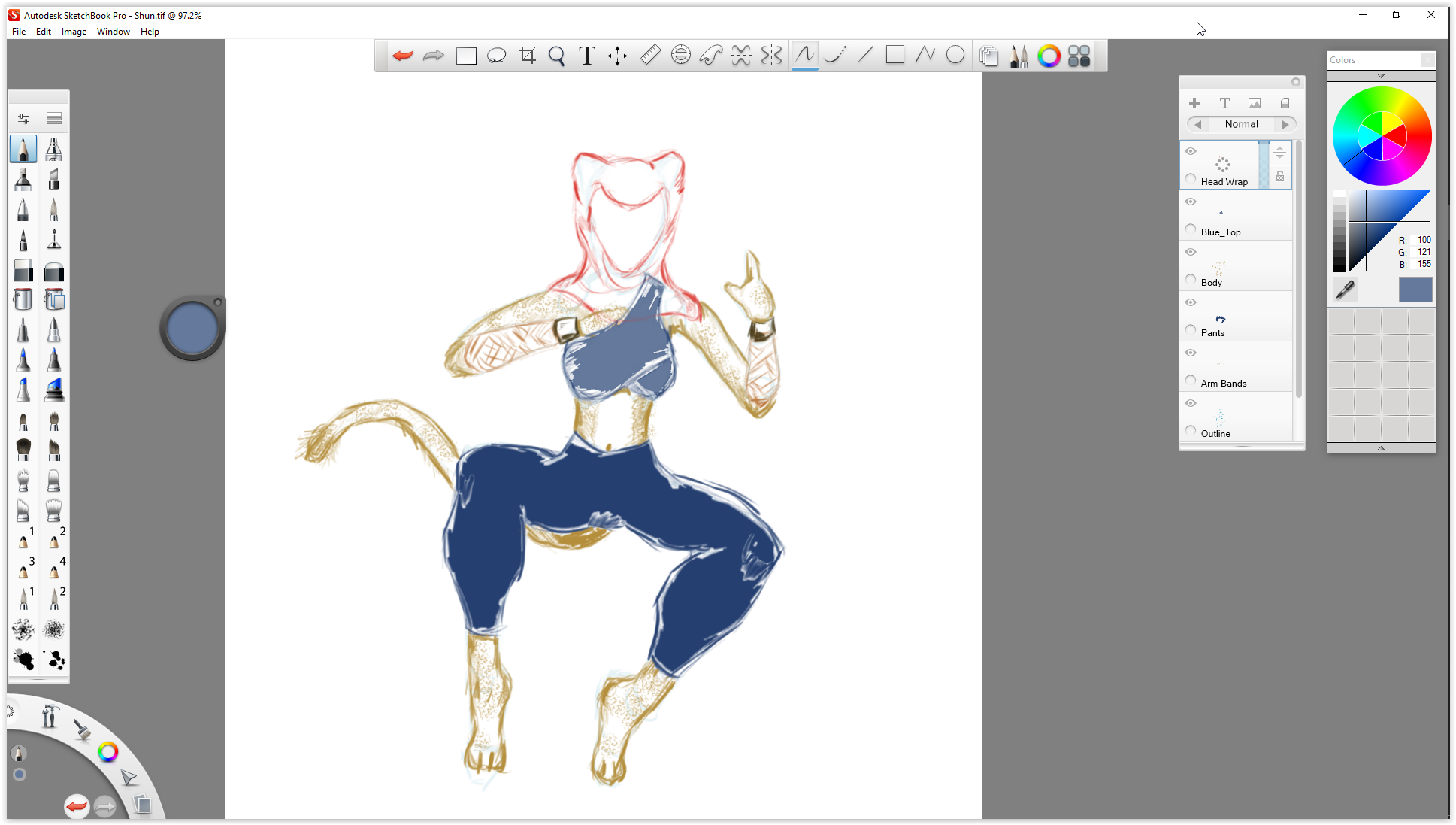This screenshot has height=825, width=1456.
Task: Hide the Outline layer
Action: [x=1191, y=403]
